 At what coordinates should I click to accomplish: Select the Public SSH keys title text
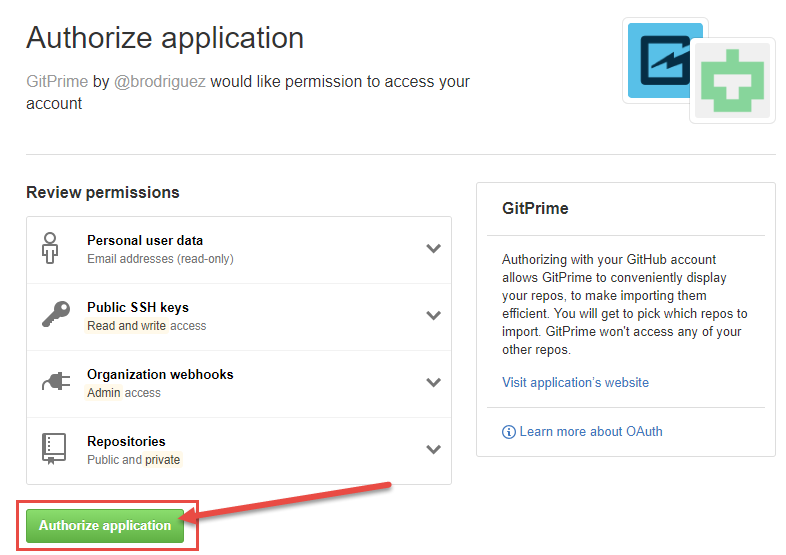138,307
